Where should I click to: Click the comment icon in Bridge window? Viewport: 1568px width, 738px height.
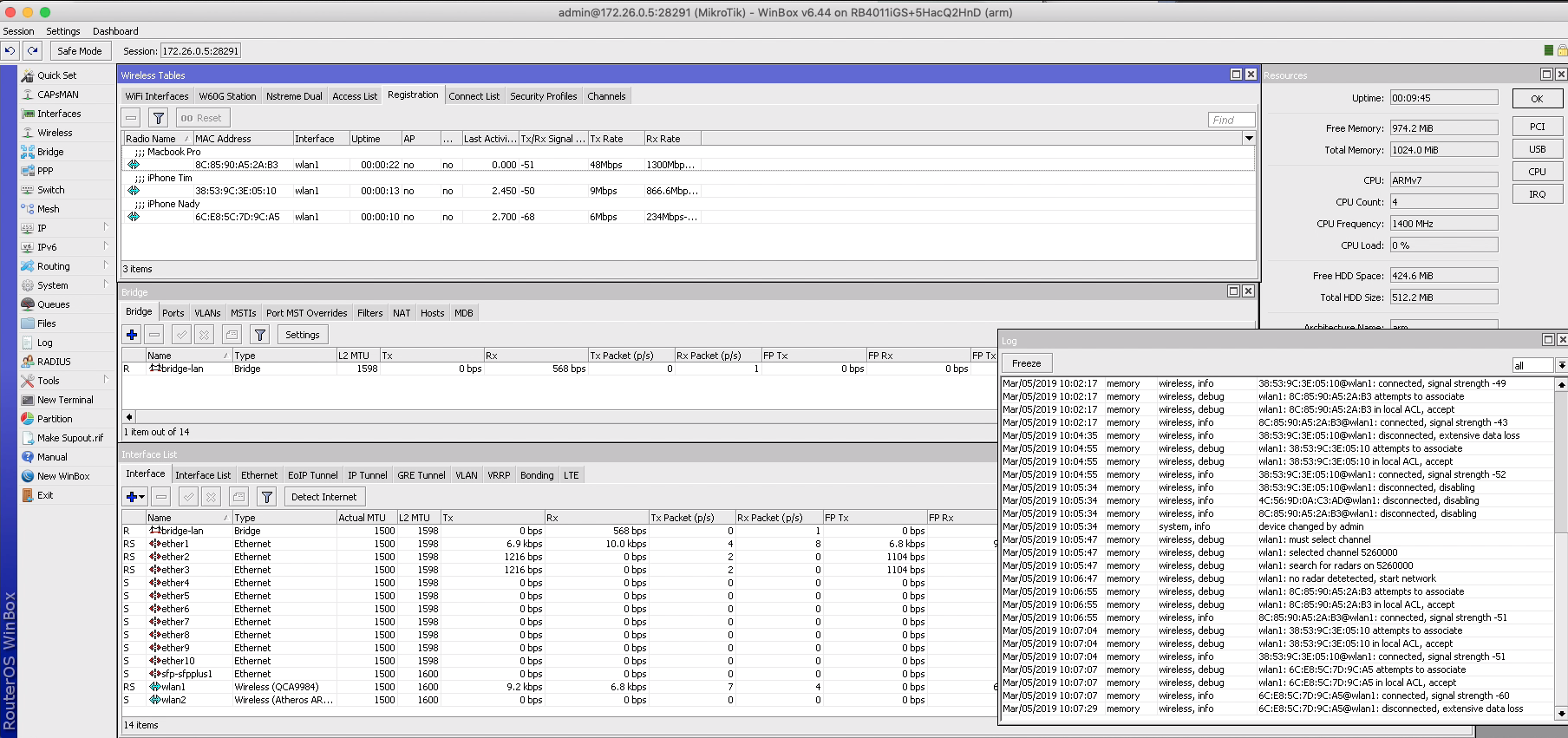click(x=232, y=335)
